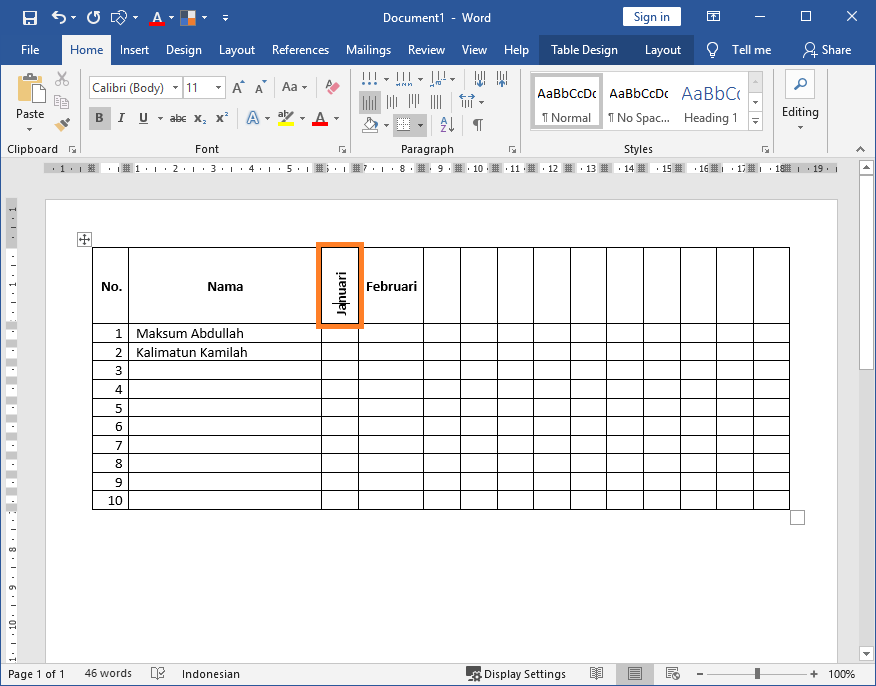876x686 pixels.
Task: Decrease the paragraph indent
Action: coord(479,79)
